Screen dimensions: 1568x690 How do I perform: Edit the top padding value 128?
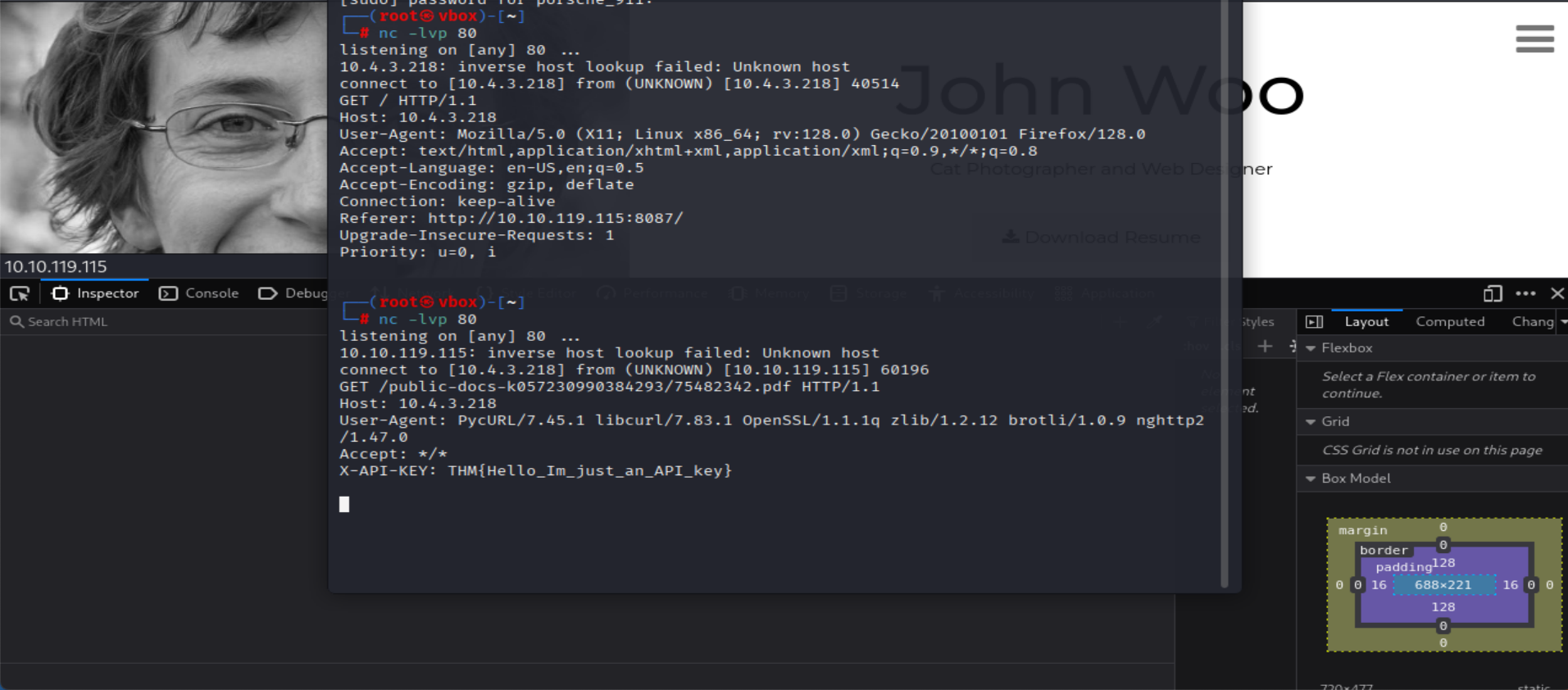[x=1443, y=563]
